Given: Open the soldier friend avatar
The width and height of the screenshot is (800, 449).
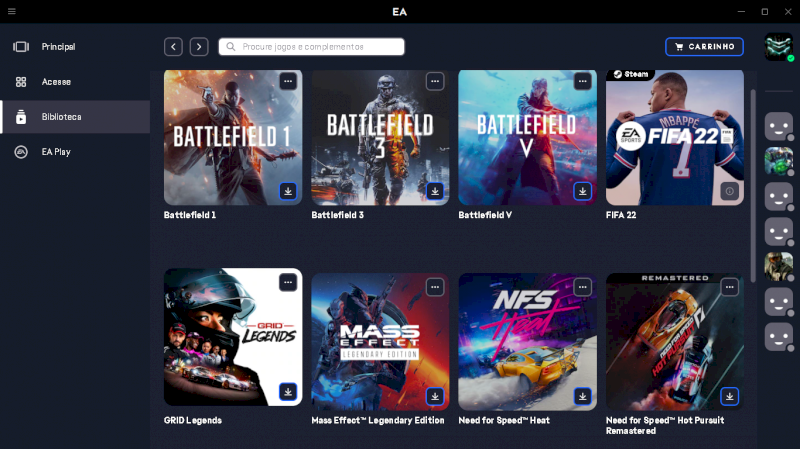Looking at the screenshot, I should point(779,266).
